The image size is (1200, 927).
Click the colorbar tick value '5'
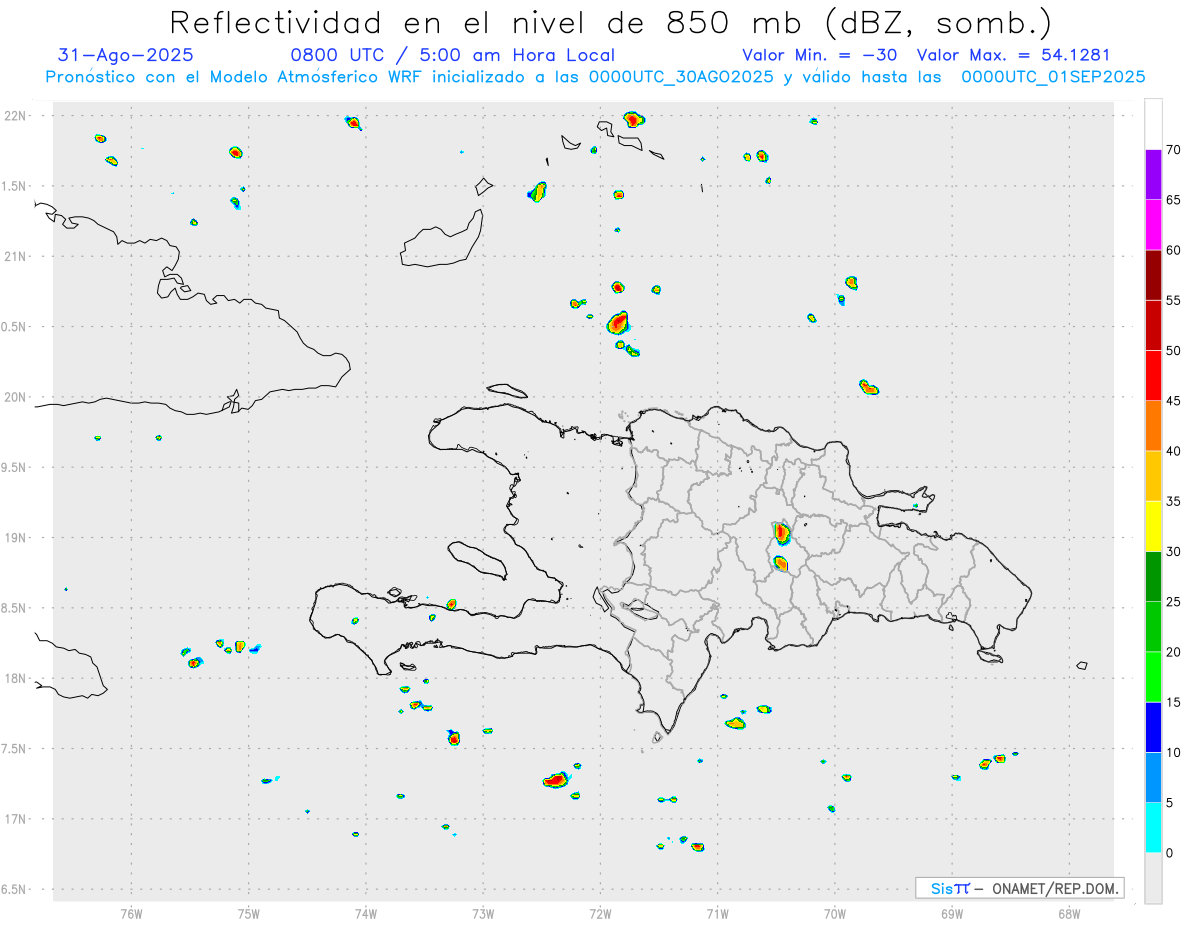tap(1170, 803)
